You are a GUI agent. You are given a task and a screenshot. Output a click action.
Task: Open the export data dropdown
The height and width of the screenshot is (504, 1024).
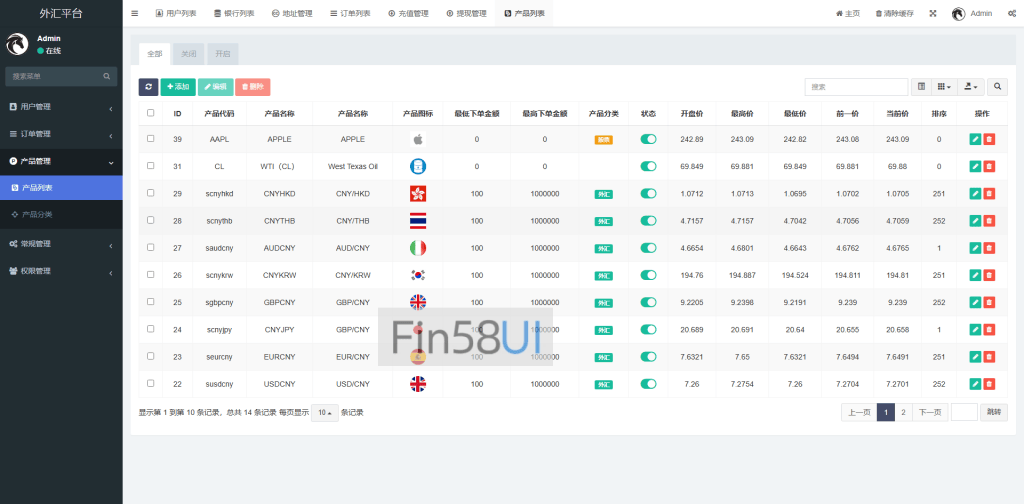tap(971, 87)
